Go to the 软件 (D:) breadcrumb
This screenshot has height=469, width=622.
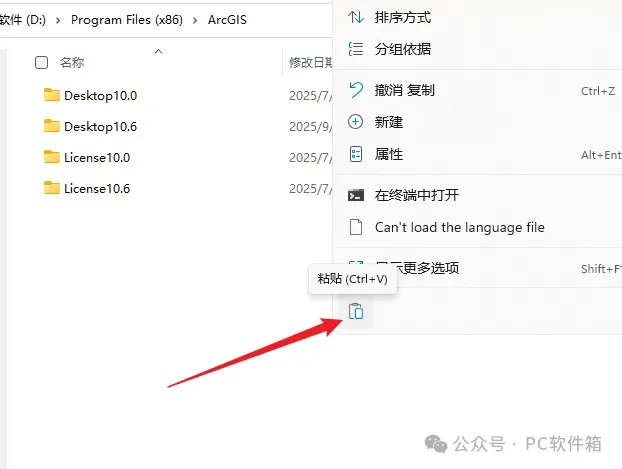click(x=23, y=20)
